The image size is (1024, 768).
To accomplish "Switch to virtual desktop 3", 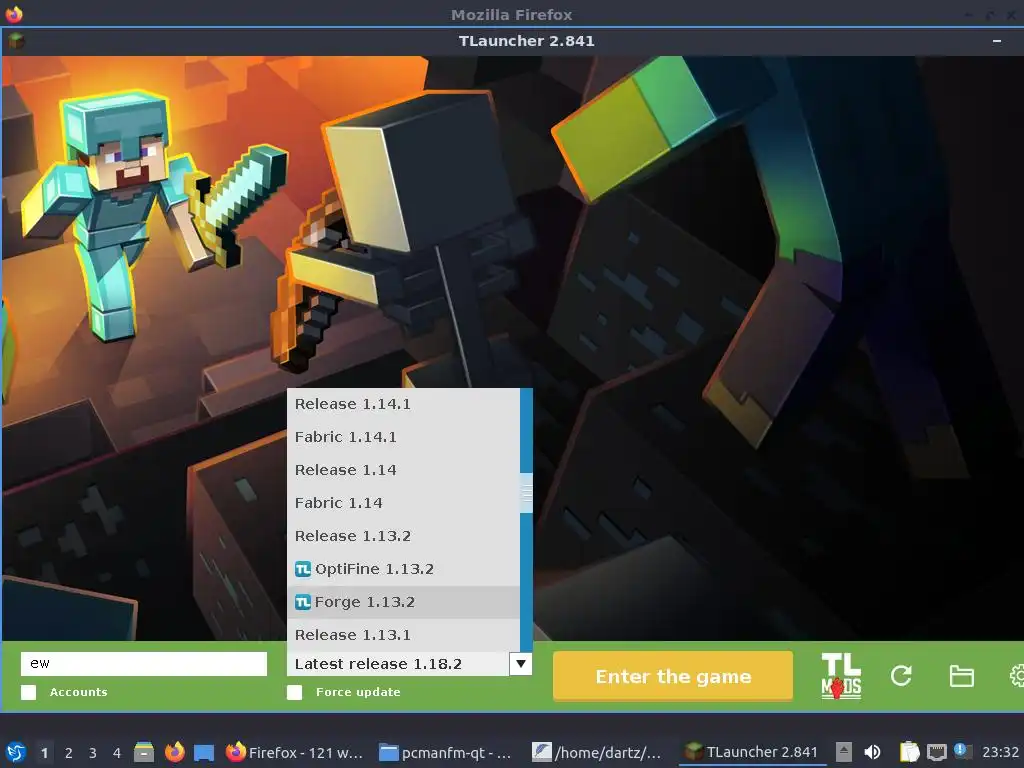I will [93, 752].
